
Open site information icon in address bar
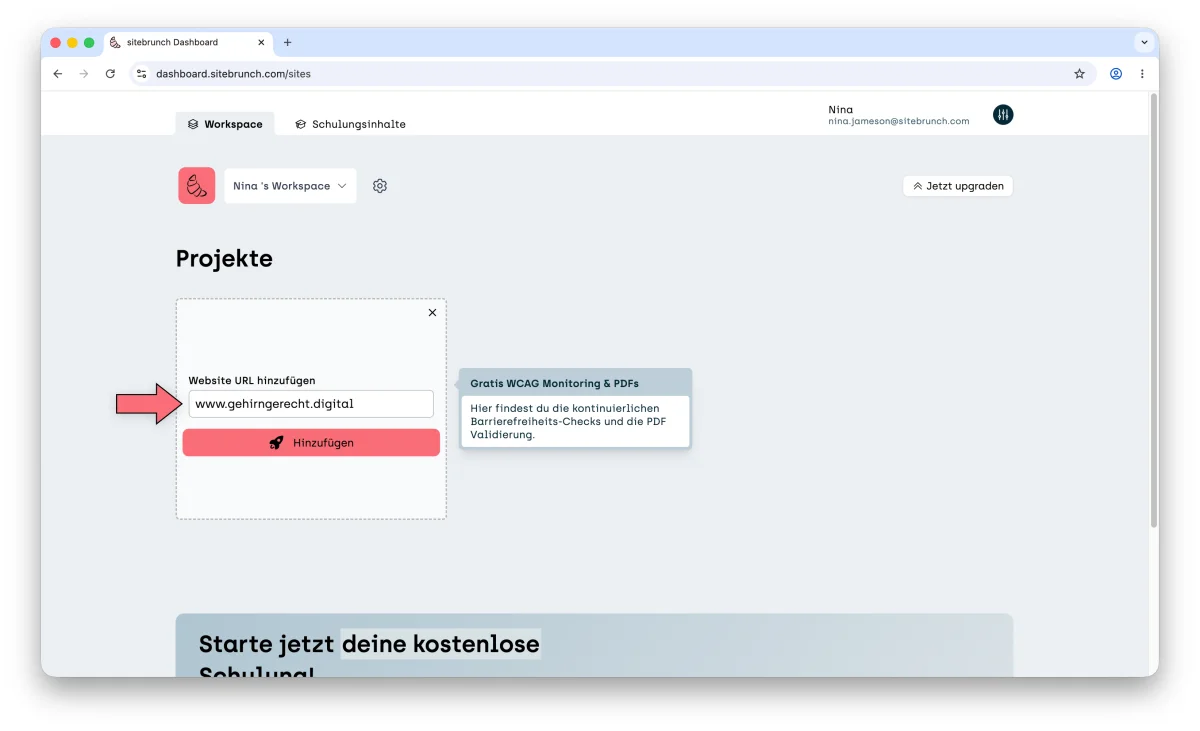141,74
